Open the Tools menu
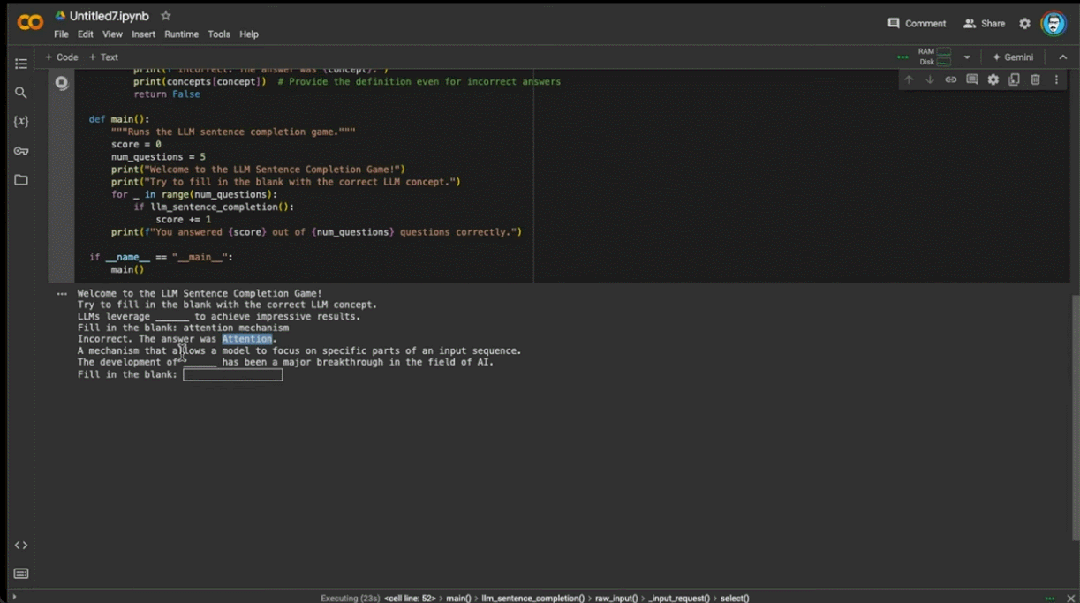This screenshot has height=603, width=1080. (219, 34)
